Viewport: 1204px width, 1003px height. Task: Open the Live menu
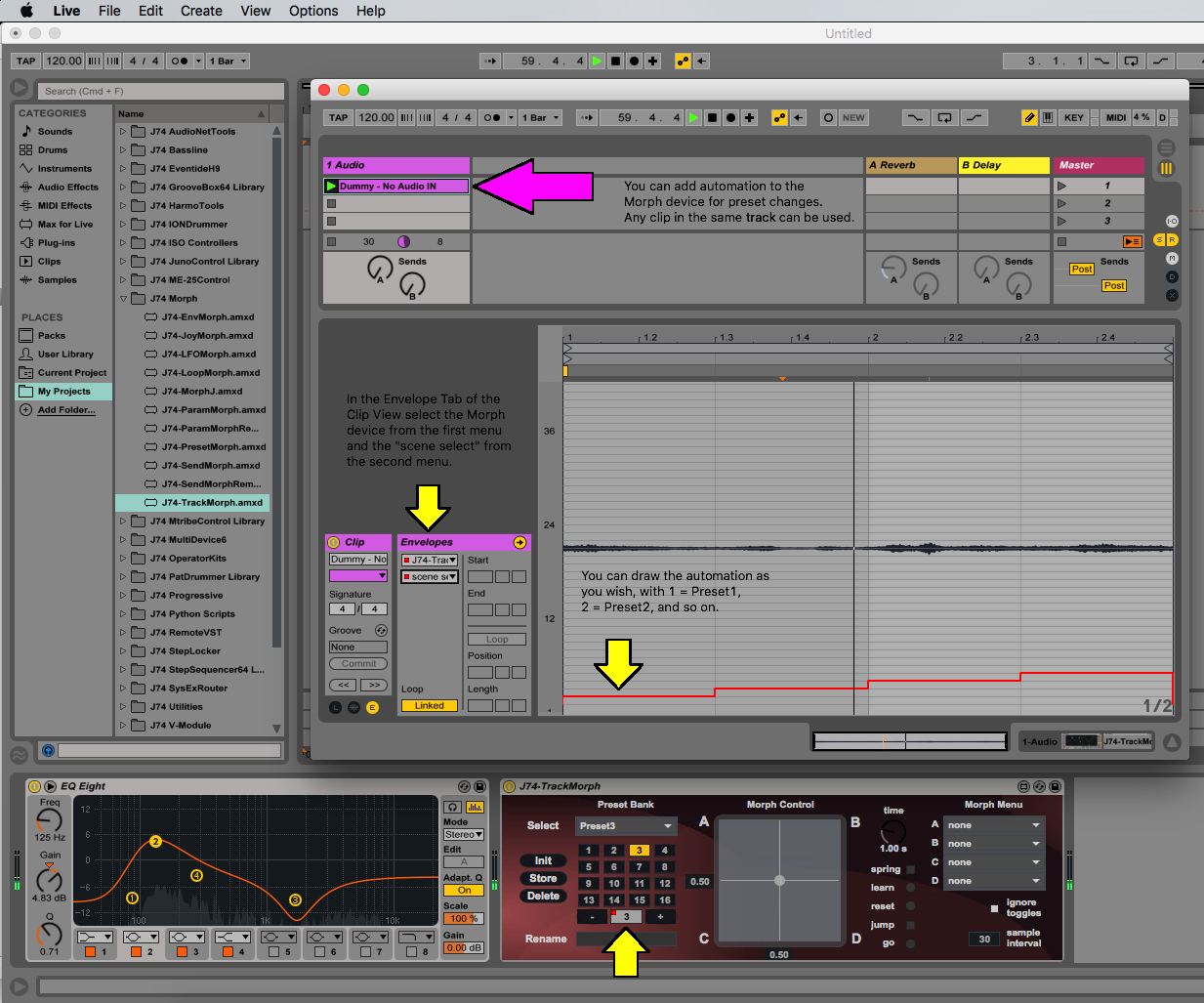(66, 11)
